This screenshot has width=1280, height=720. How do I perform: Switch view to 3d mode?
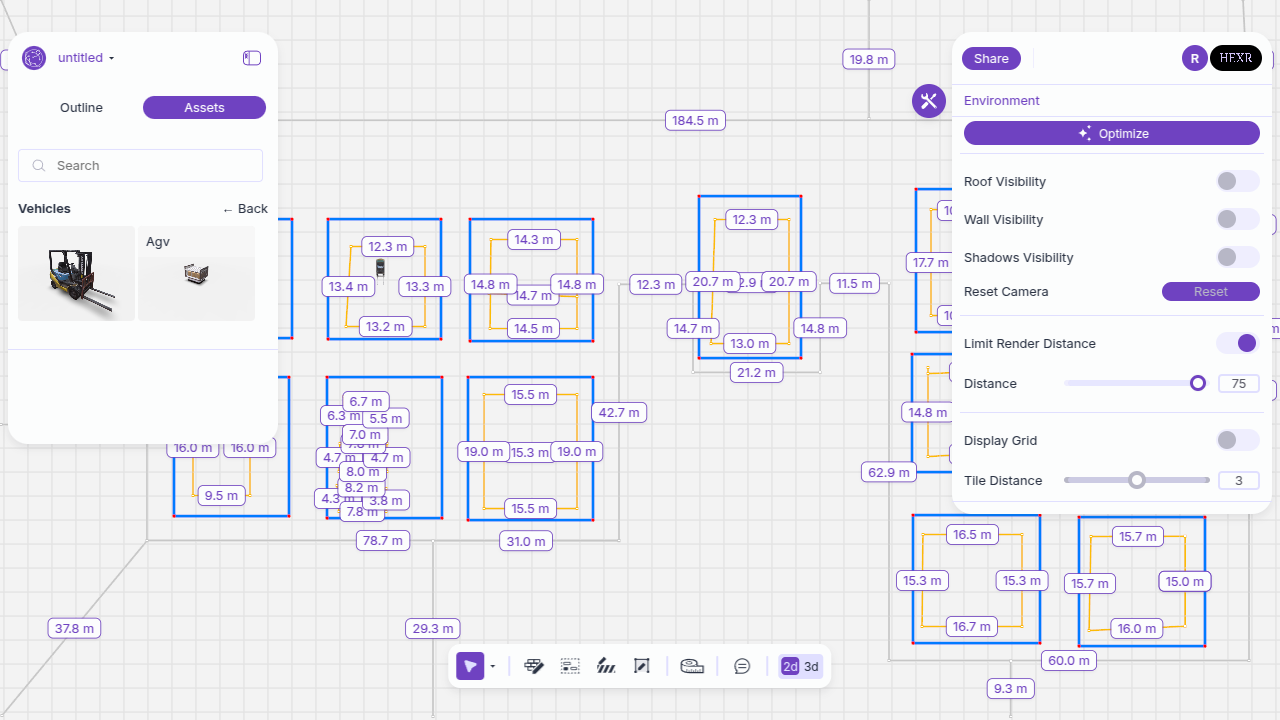click(811, 667)
